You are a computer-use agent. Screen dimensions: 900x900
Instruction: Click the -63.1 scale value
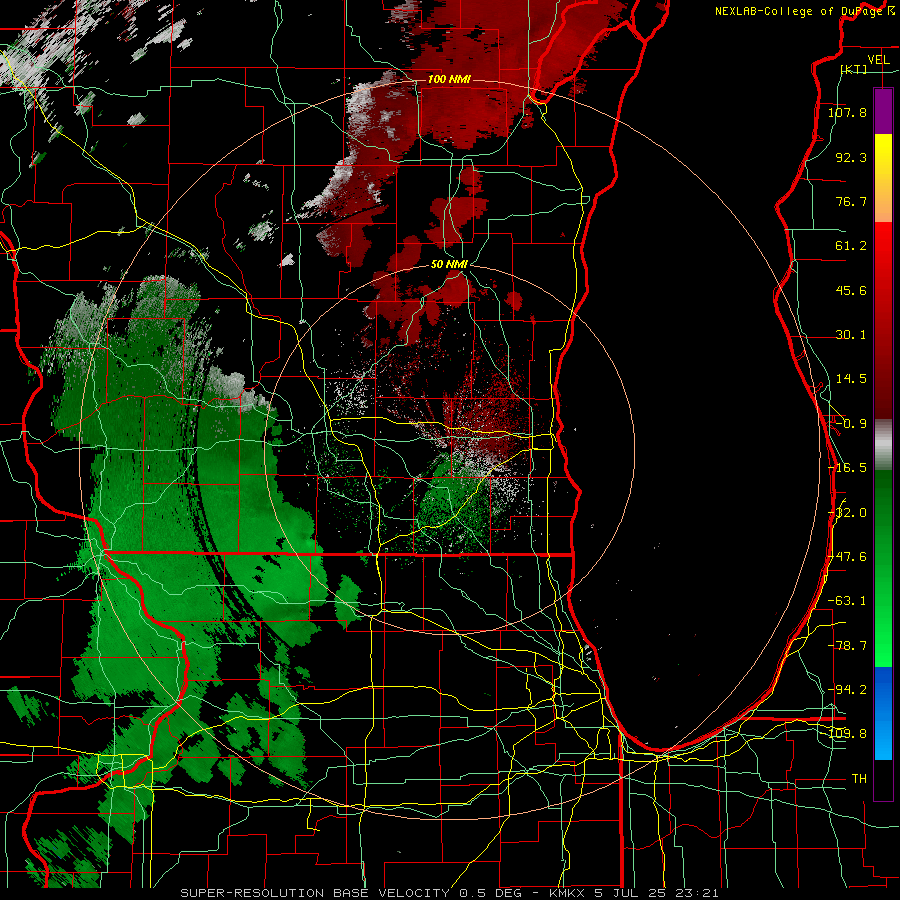(847, 601)
